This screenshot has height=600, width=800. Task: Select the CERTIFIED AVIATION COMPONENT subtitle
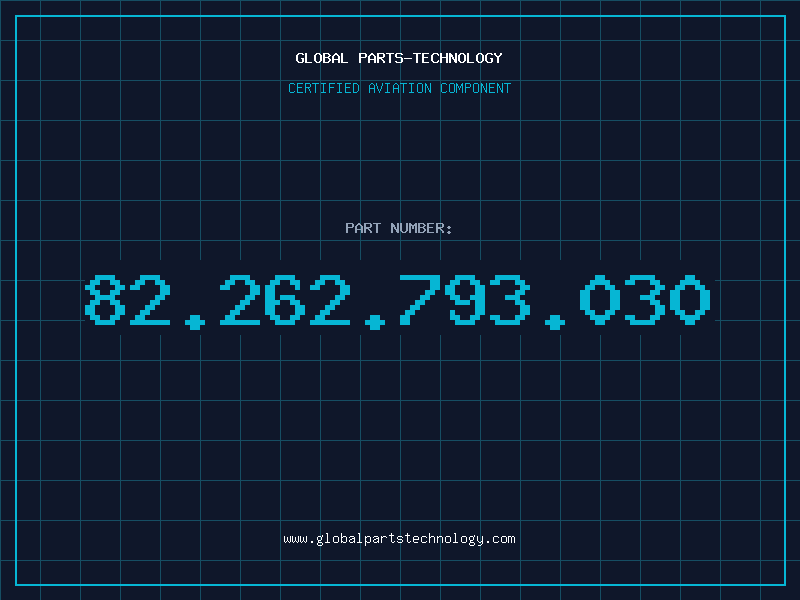tap(399, 88)
